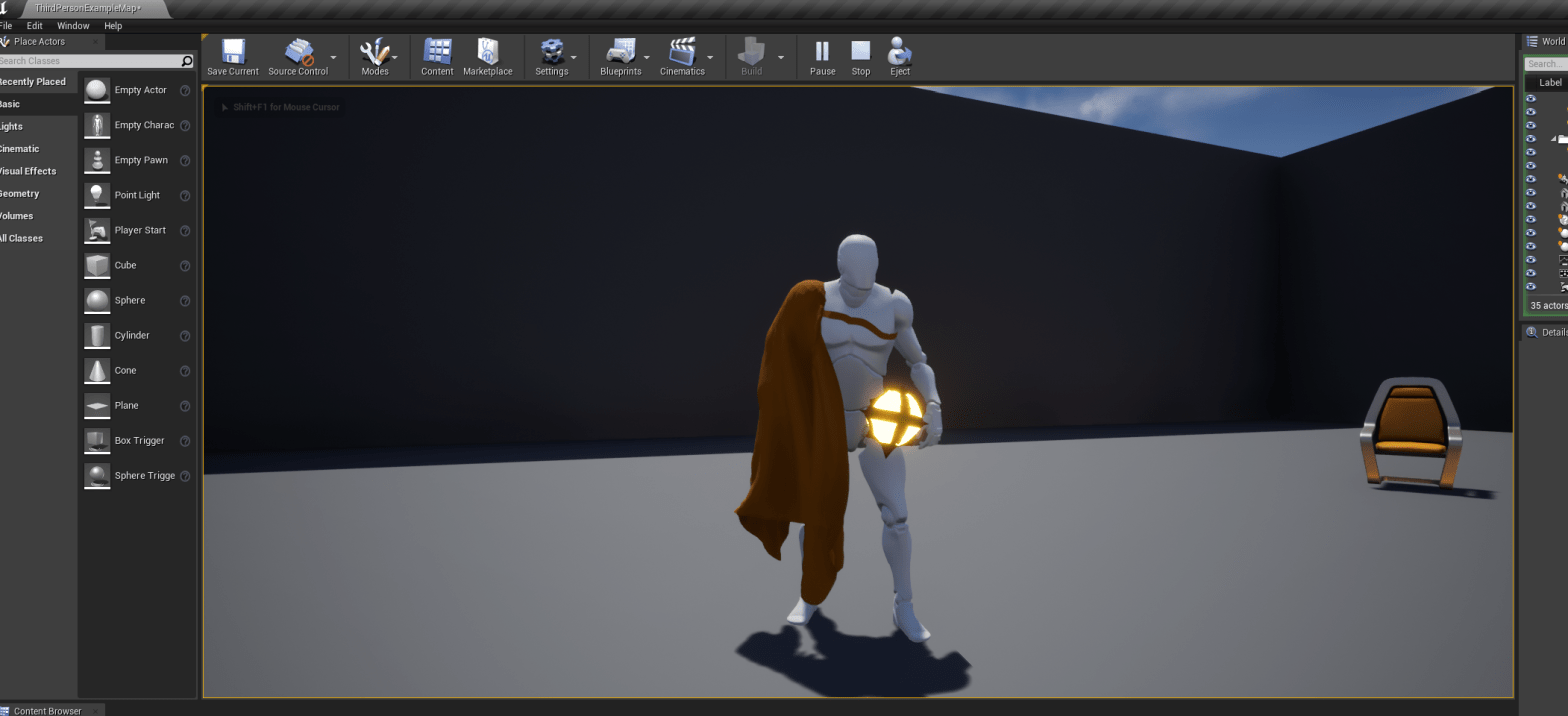Viewport: 1568px width, 716px height.
Task: Choose the Visual Effects category
Action: (27, 171)
